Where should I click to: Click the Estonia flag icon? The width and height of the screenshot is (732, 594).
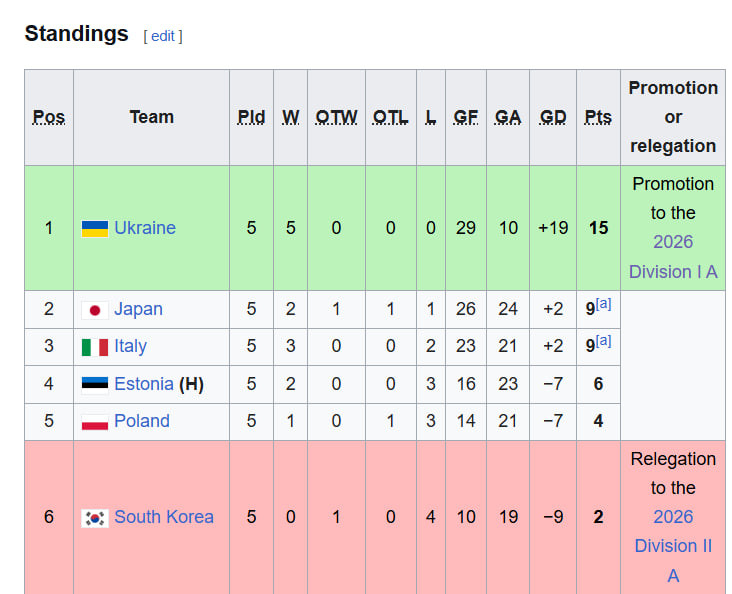(95, 384)
